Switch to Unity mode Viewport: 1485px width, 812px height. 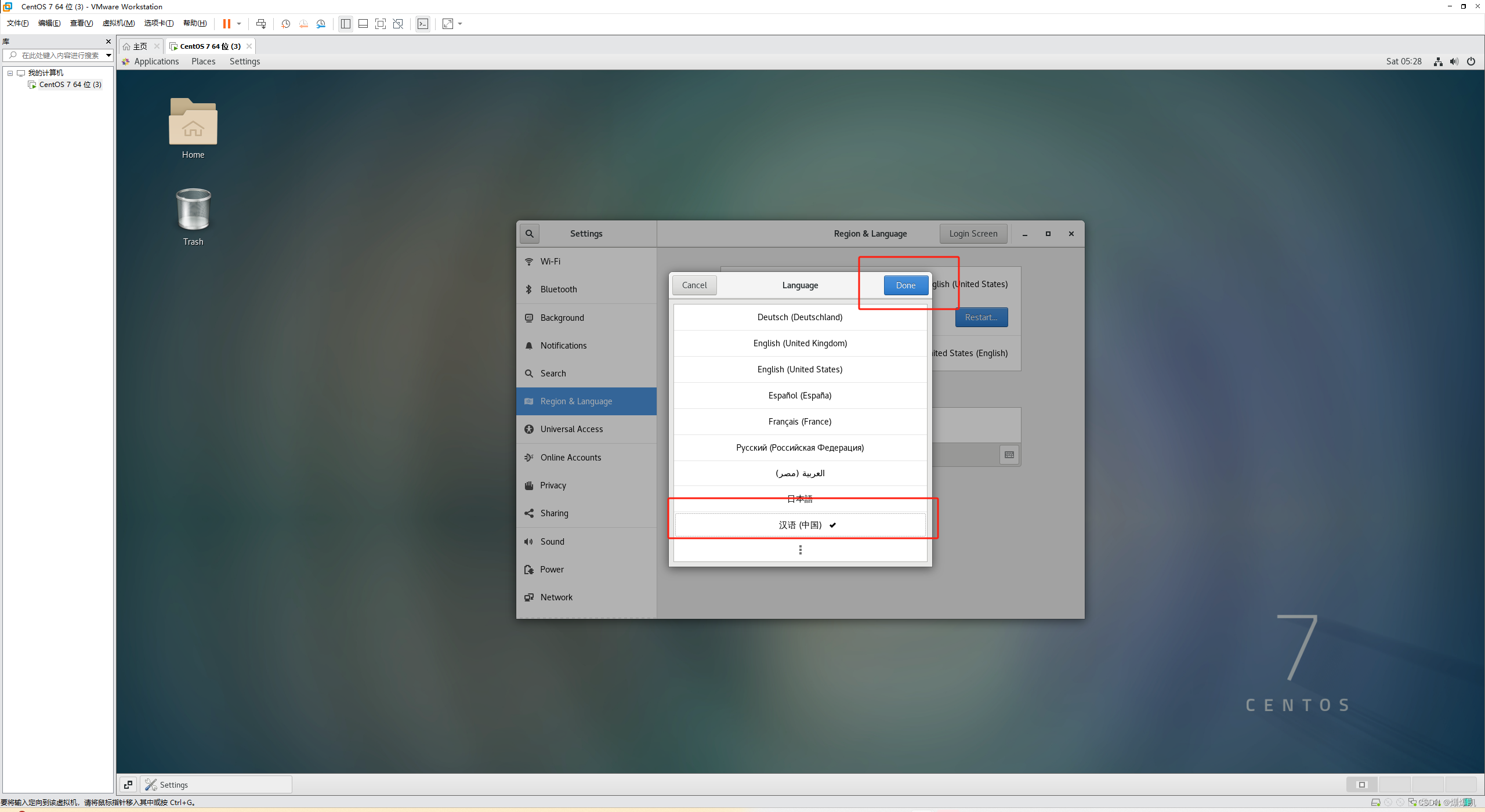(398, 24)
